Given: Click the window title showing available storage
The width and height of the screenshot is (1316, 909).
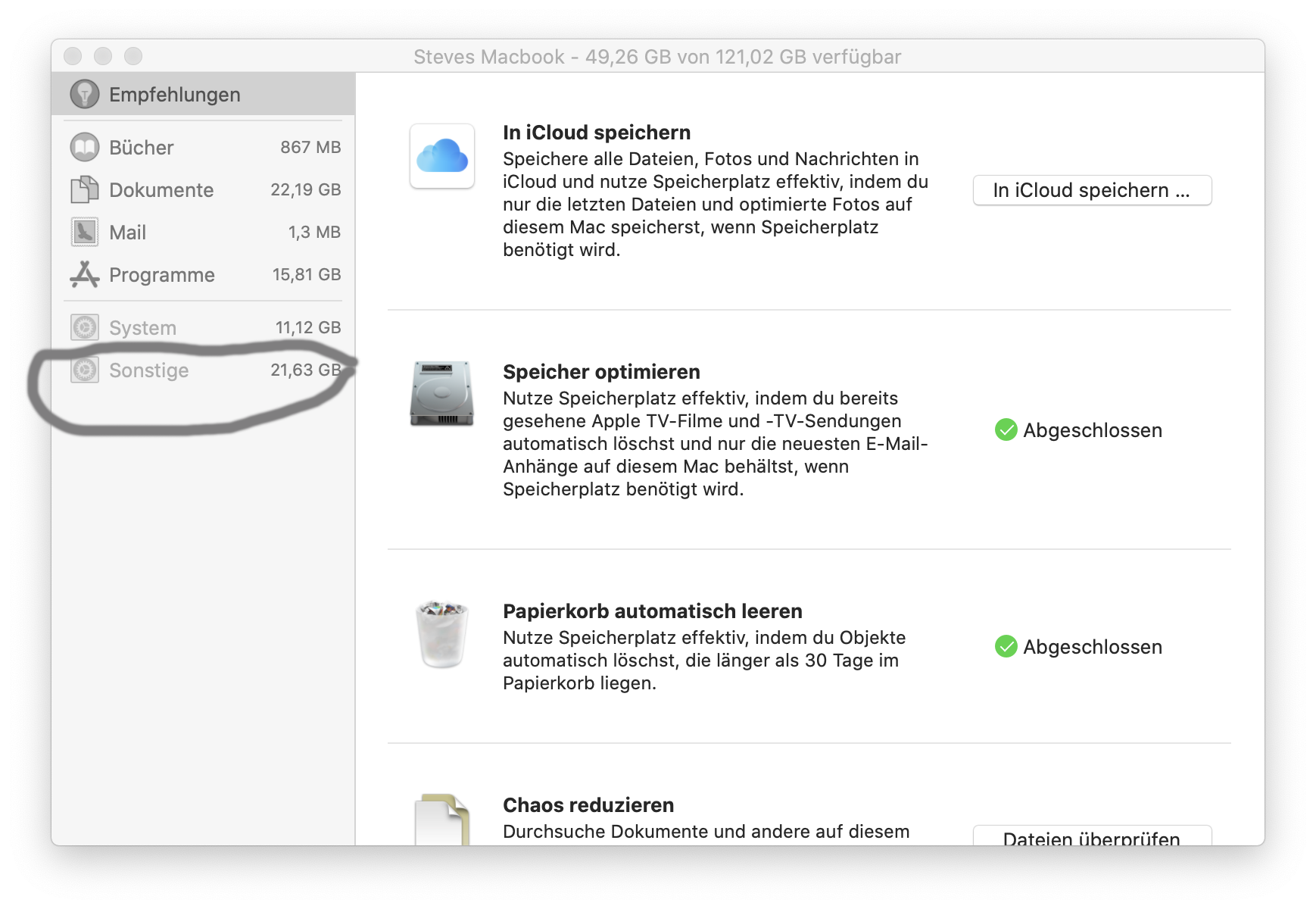Looking at the screenshot, I should 657,56.
